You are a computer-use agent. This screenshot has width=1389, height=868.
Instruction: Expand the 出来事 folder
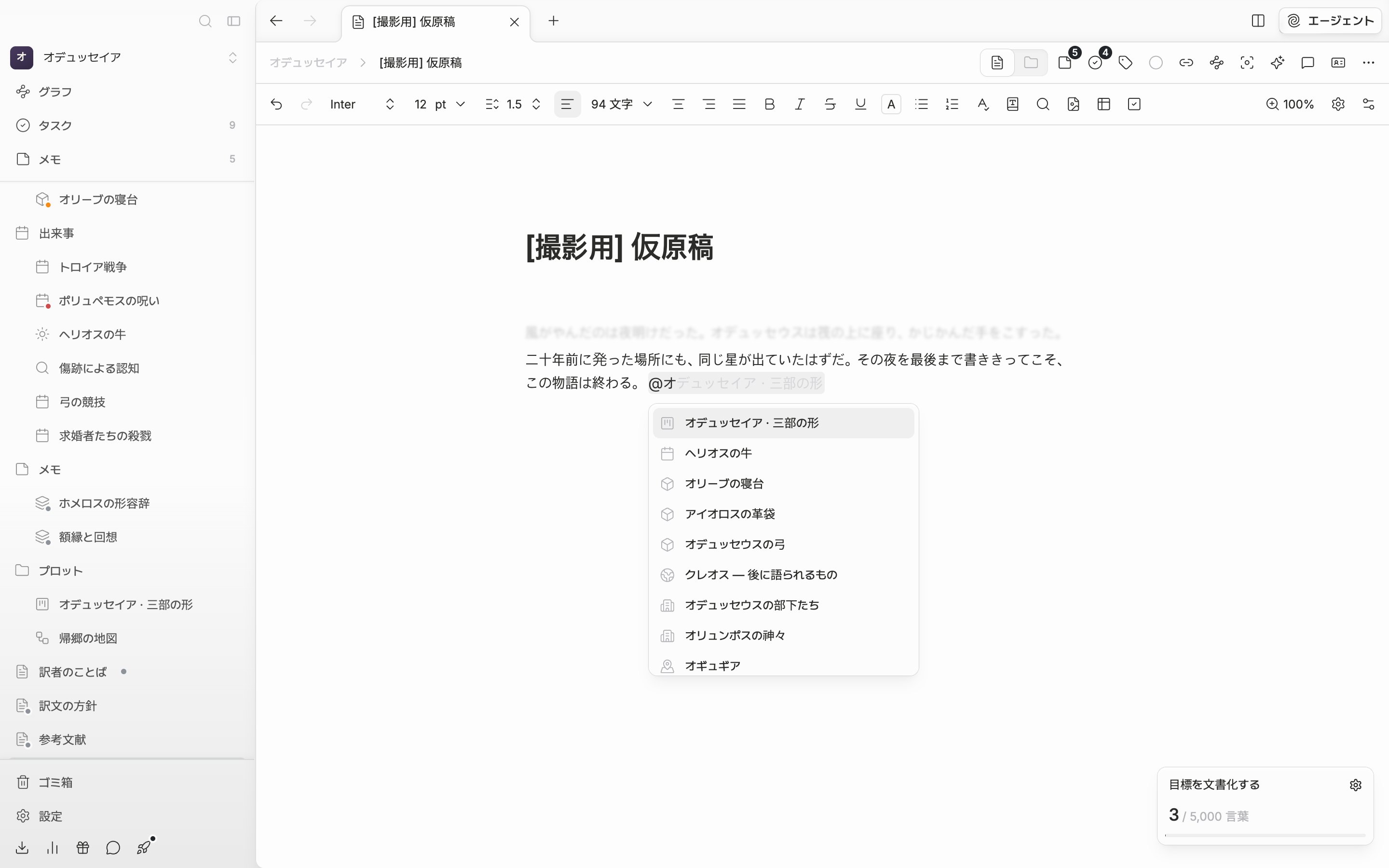coord(127,233)
